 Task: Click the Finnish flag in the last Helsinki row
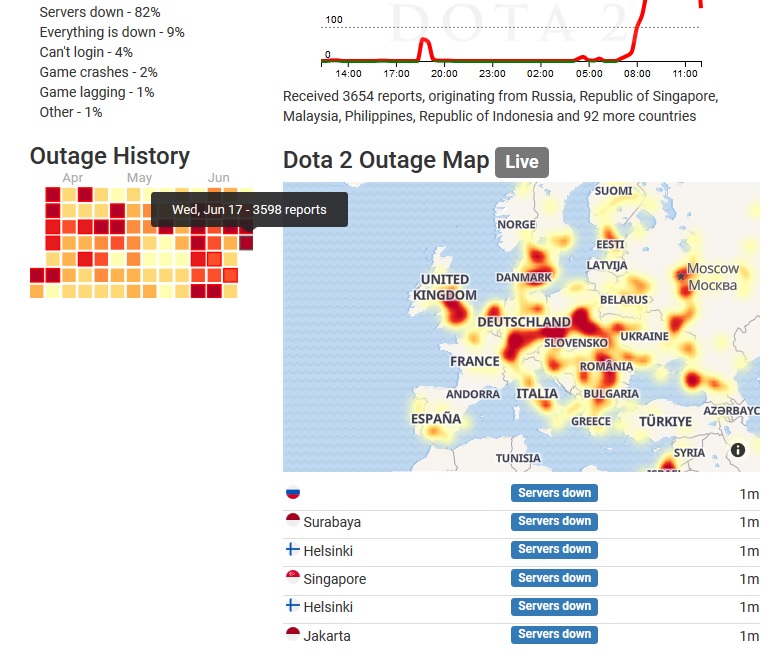coord(293,607)
